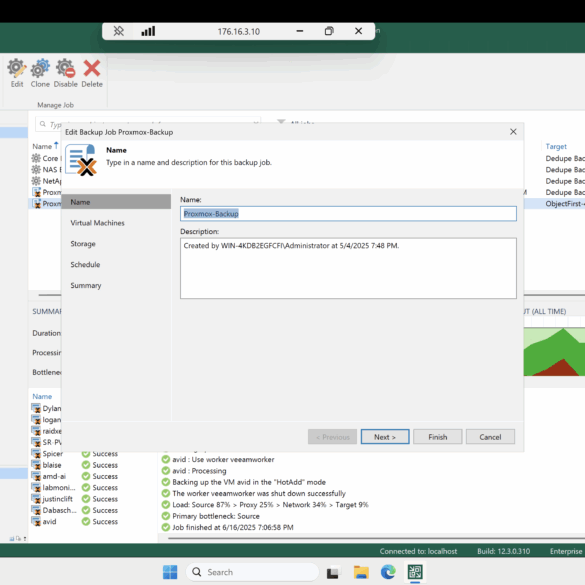585x585 pixels.
Task: Click the Veeam console taskbar icon
Action: point(415,572)
